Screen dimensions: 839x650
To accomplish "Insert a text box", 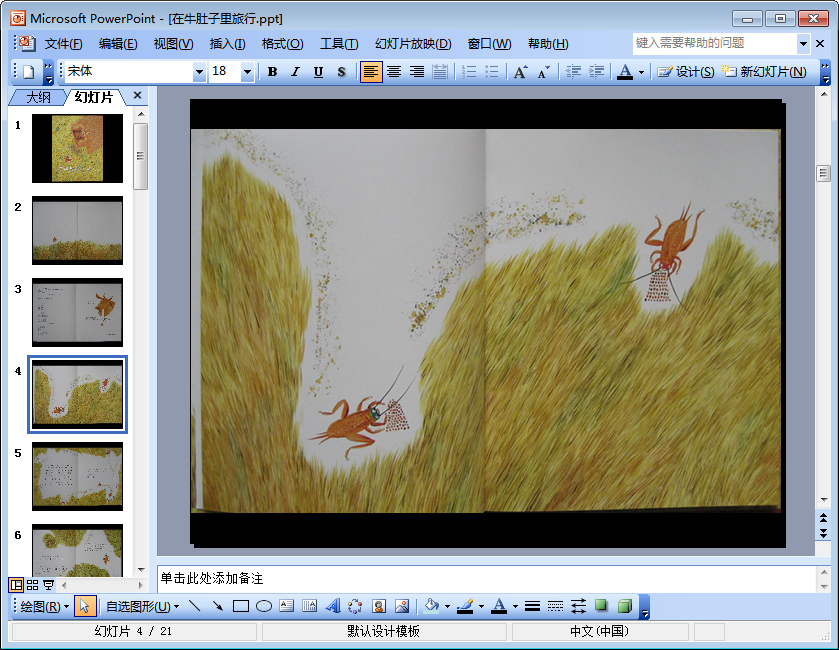I will coord(287,606).
